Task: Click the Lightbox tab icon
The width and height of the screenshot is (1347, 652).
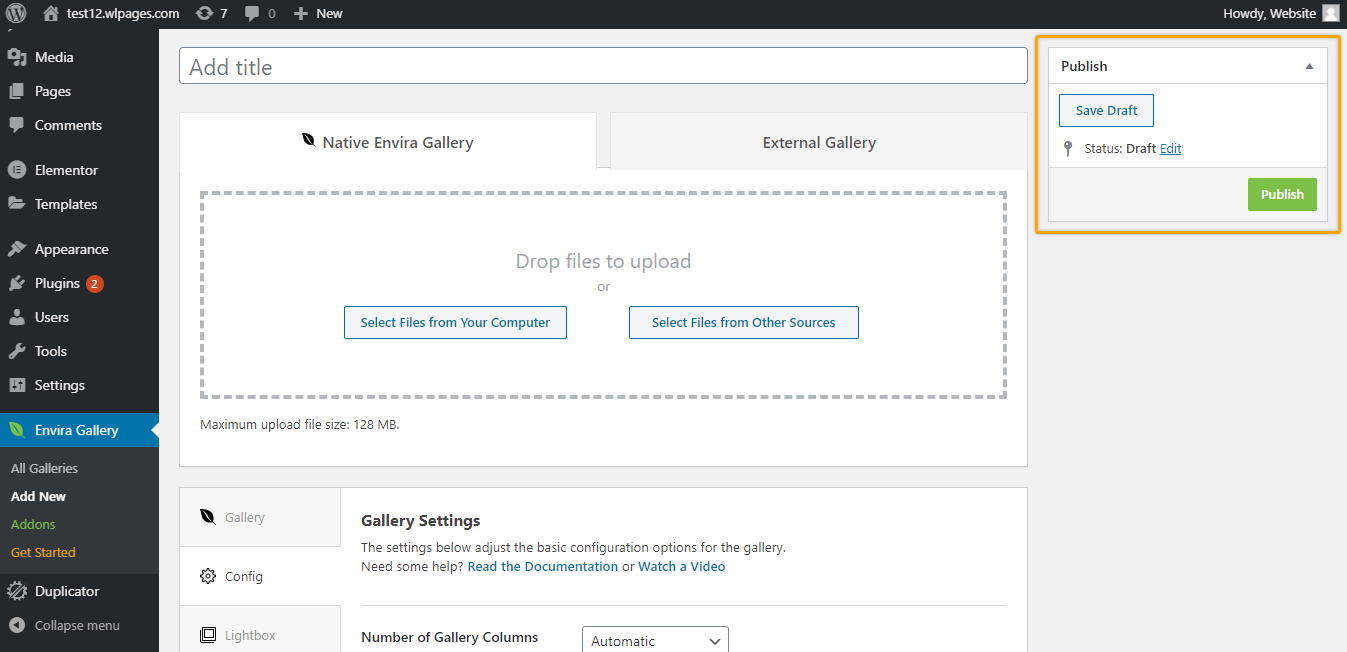Action: click(208, 635)
